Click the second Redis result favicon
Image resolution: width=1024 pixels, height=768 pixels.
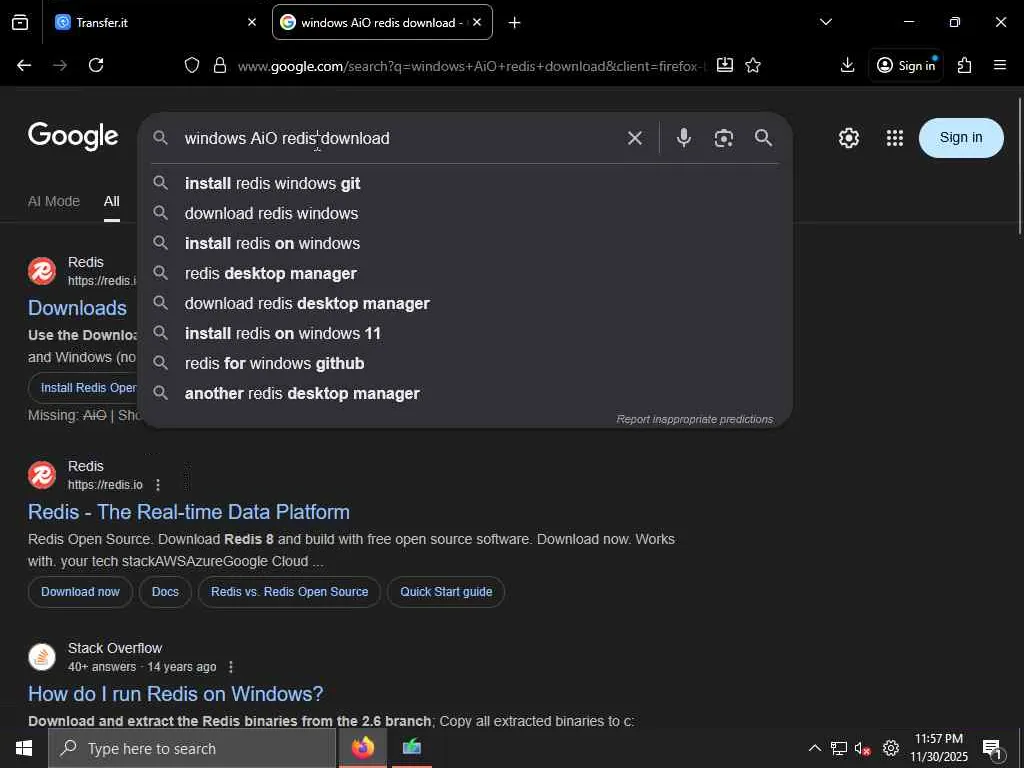click(42, 475)
